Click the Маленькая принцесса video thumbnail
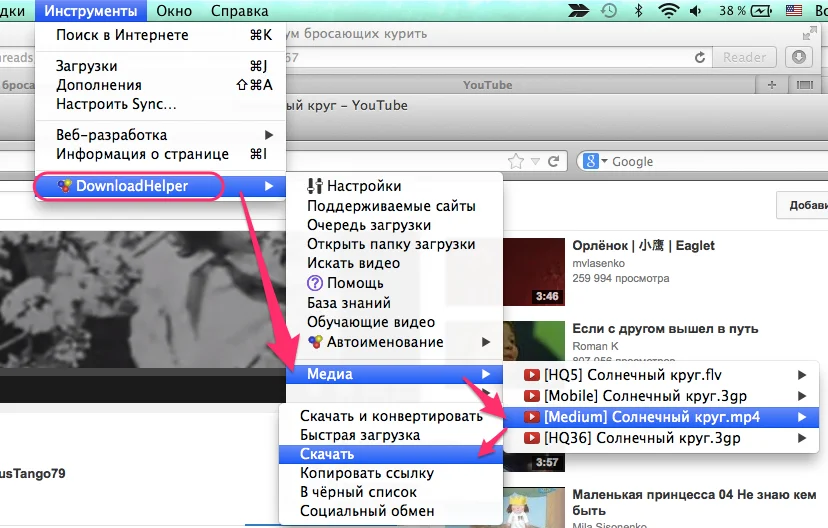This screenshot has width=828, height=528. (x=534, y=508)
